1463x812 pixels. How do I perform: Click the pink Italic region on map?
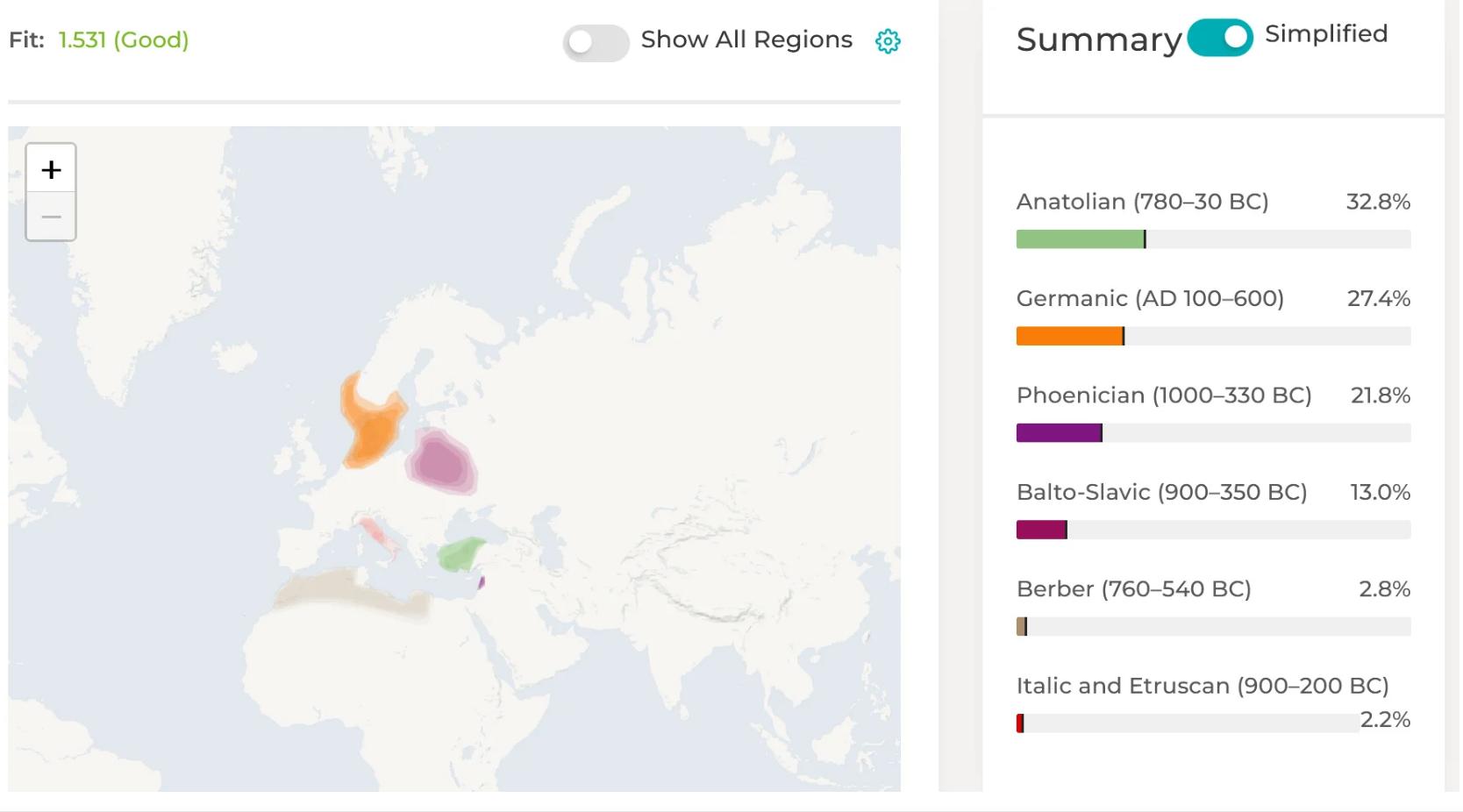pyautogui.click(x=377, y=535)
